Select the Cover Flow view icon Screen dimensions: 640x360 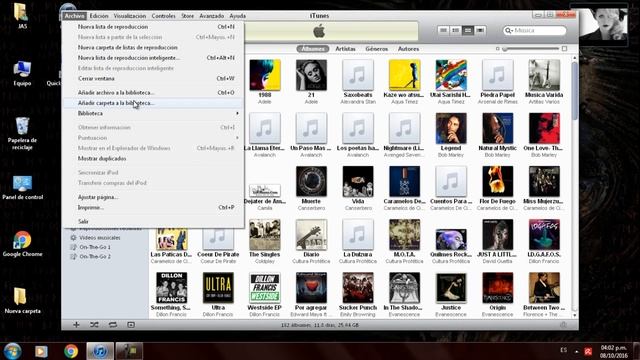pyautogui.click(x=480, y=30)
